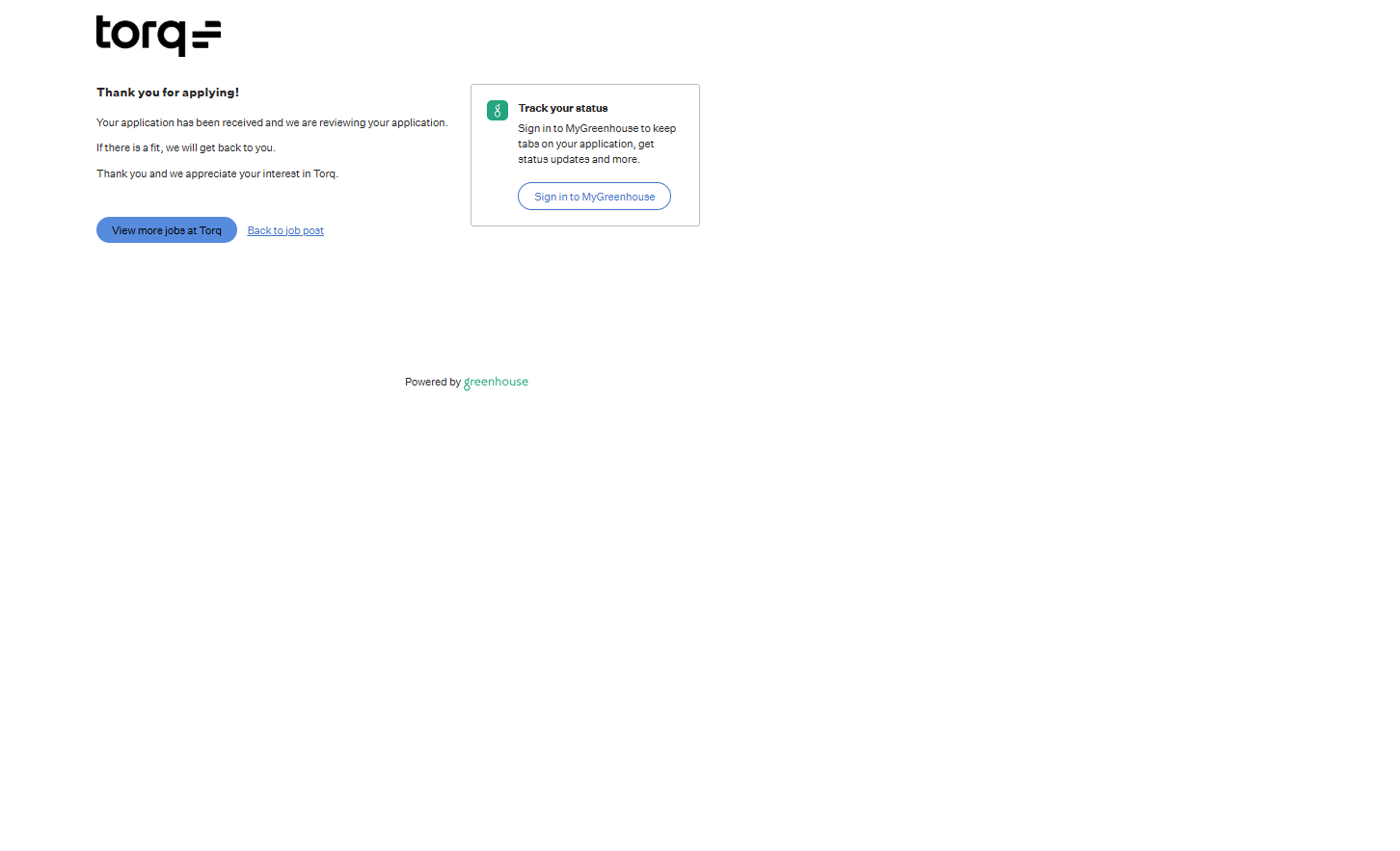Open the Sign in to MyGreenhouse button
Viewport: 1400px width, 851px height.
[x=594, y=197]
